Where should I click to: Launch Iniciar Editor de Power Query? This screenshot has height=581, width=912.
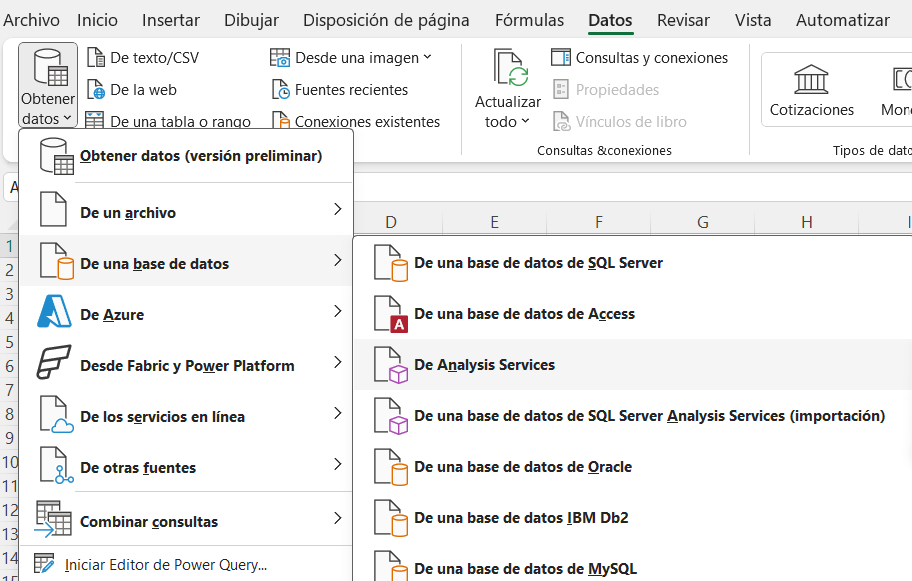coord(165,565)
